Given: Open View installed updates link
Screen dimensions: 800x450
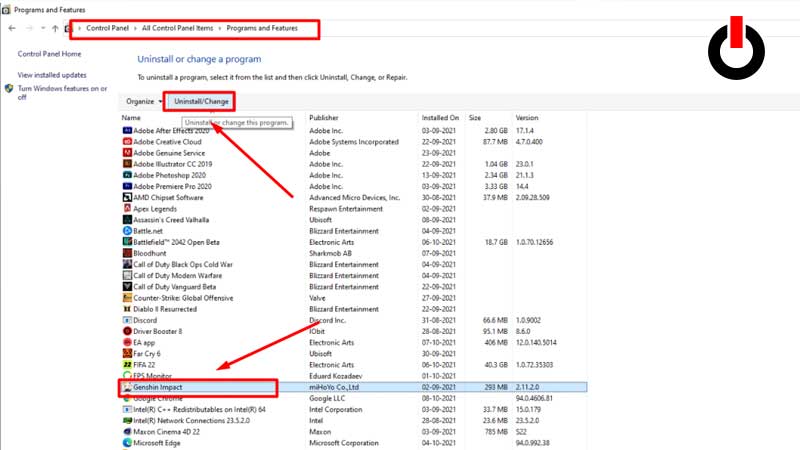Looking at the screenshot, I should coord(52,75).
